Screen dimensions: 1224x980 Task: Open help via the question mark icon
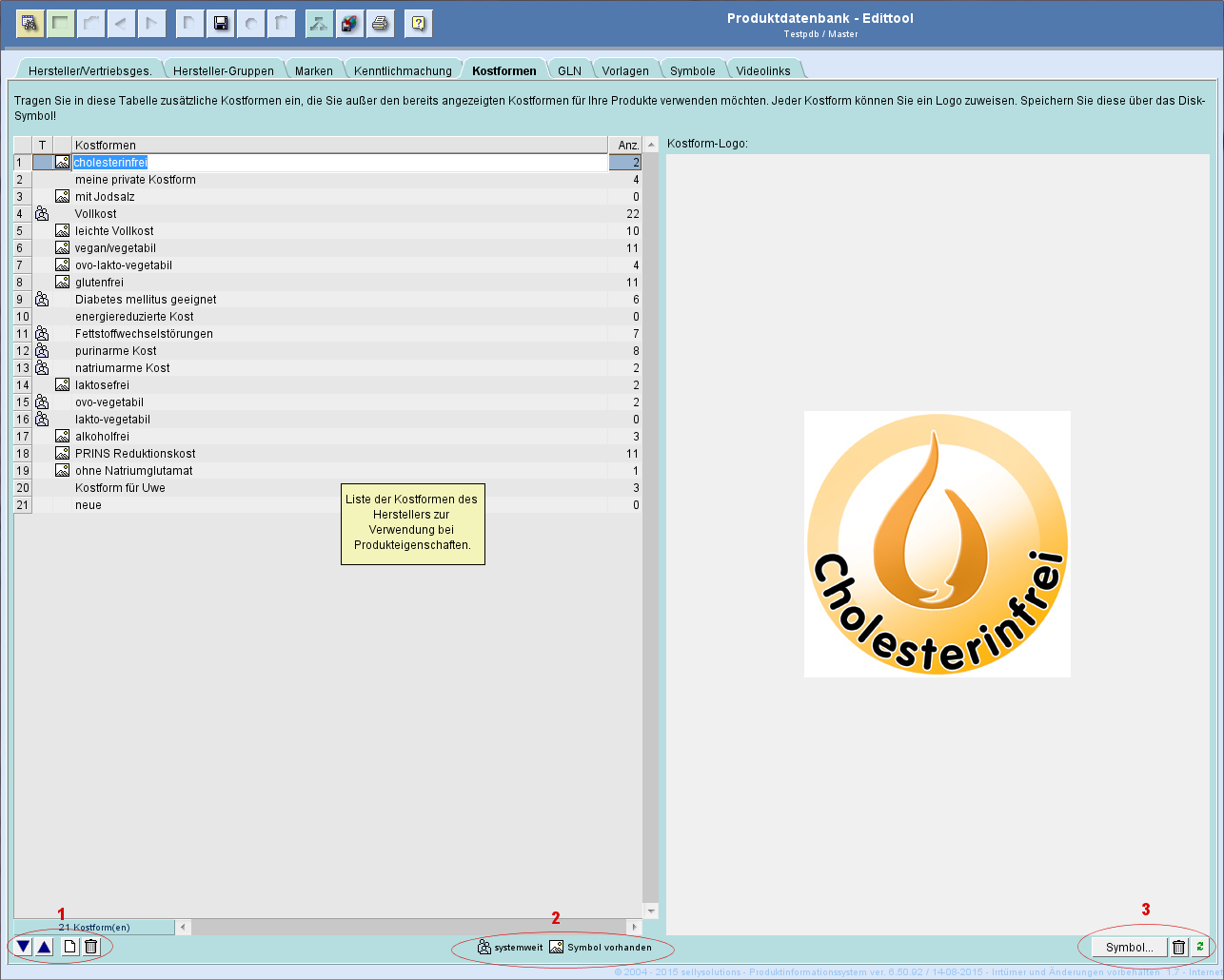[419, 24]
